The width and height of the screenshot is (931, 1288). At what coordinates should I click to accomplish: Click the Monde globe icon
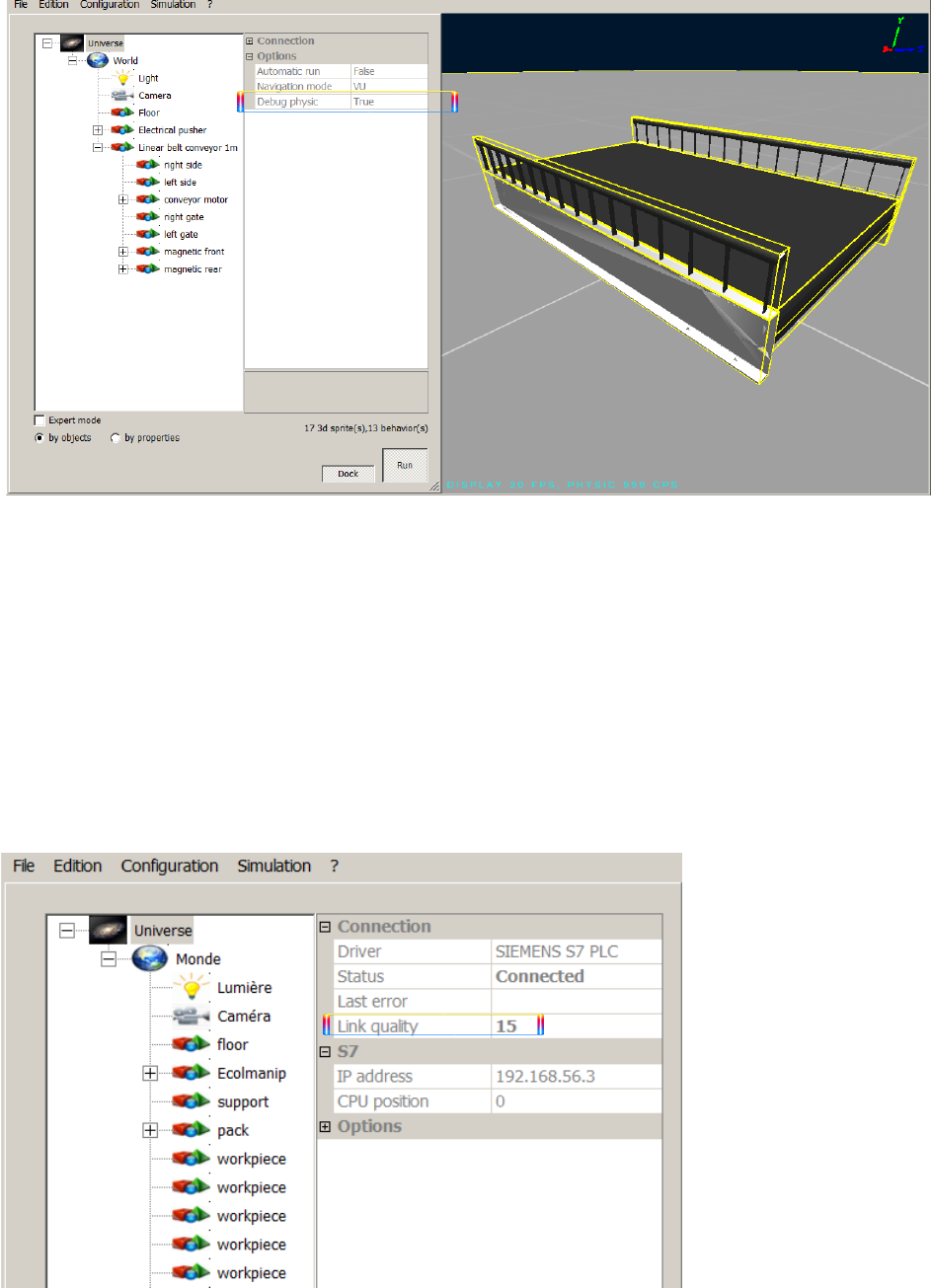pos(150,958)
